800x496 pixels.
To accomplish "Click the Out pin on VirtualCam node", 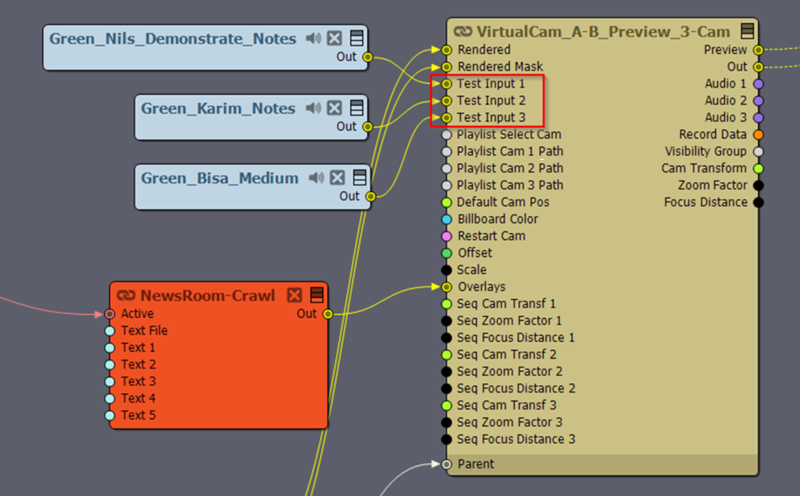I will point(759,67).
